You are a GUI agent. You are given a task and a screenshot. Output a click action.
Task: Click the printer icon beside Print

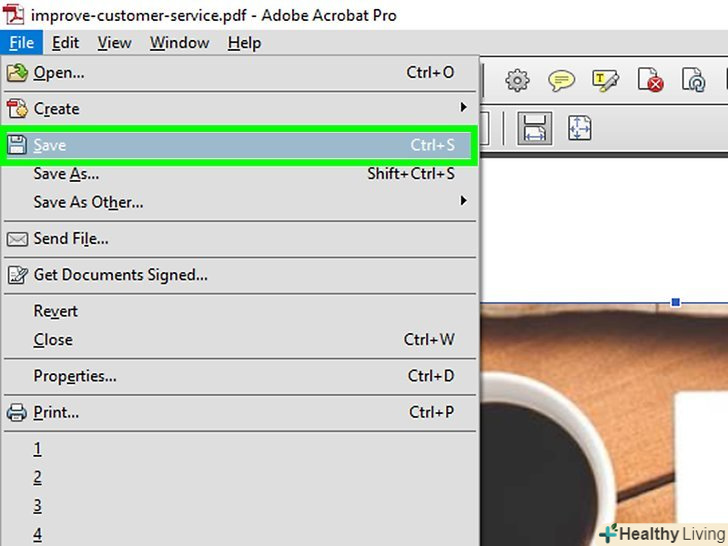(17, 412)
